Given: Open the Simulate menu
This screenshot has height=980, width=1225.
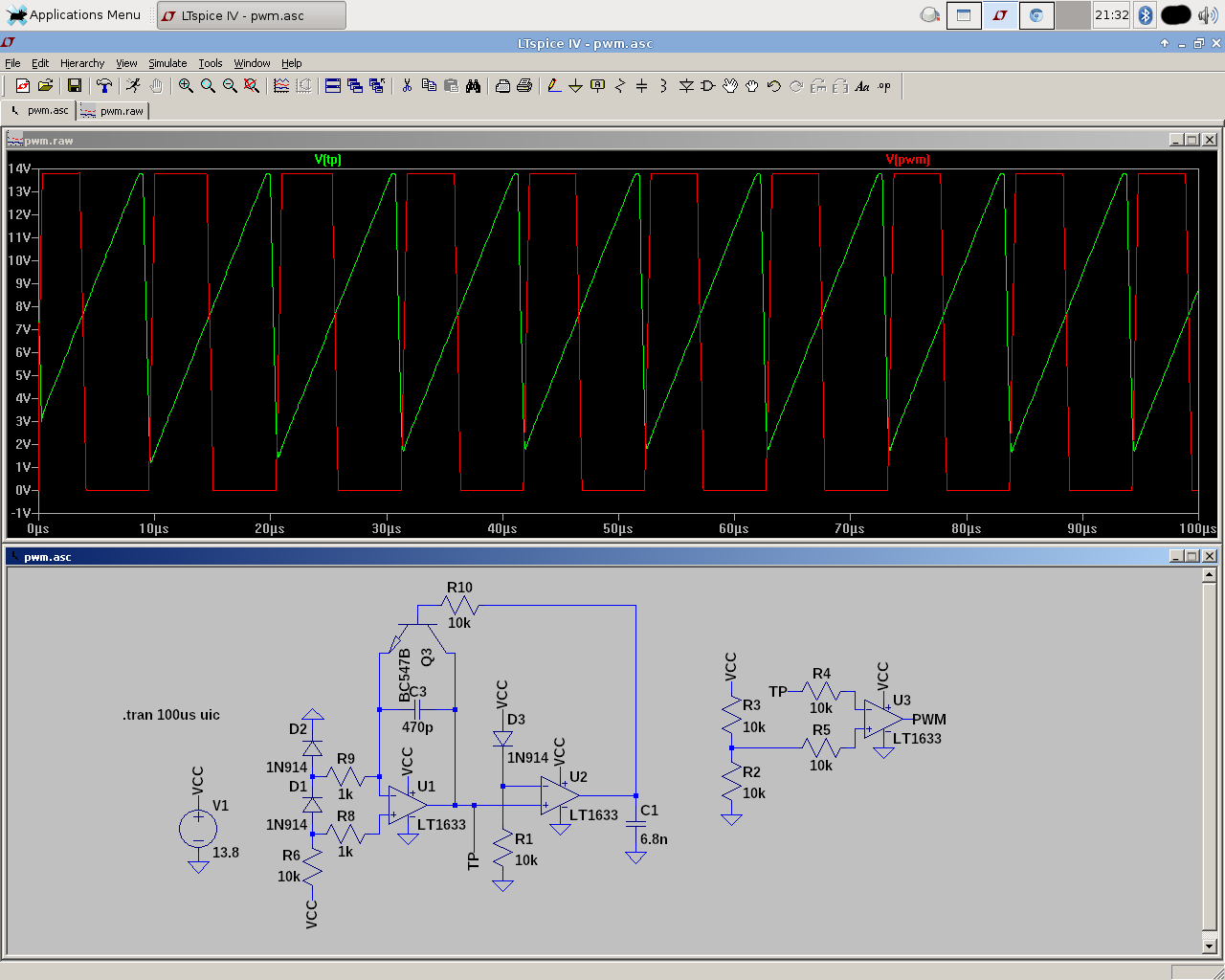Looking at the screenshot, I should 167,63.
